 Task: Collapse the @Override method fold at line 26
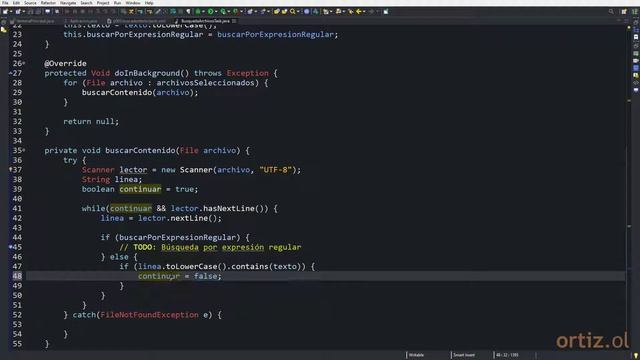[24, 63]
